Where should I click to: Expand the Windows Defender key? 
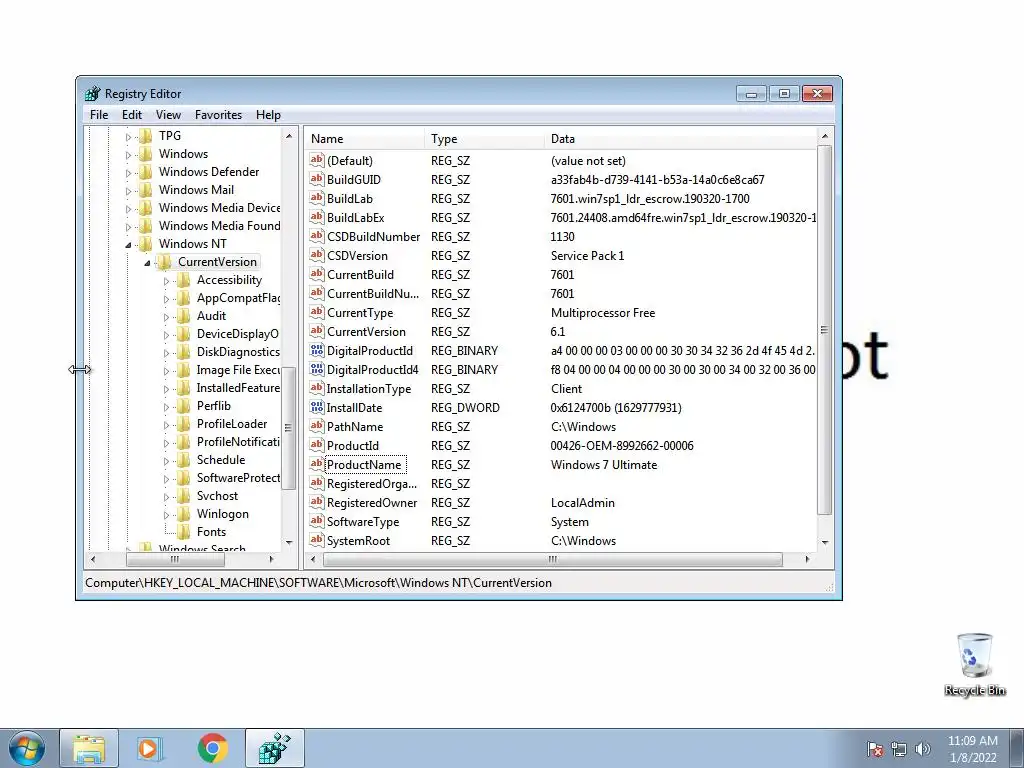[128, 173]
